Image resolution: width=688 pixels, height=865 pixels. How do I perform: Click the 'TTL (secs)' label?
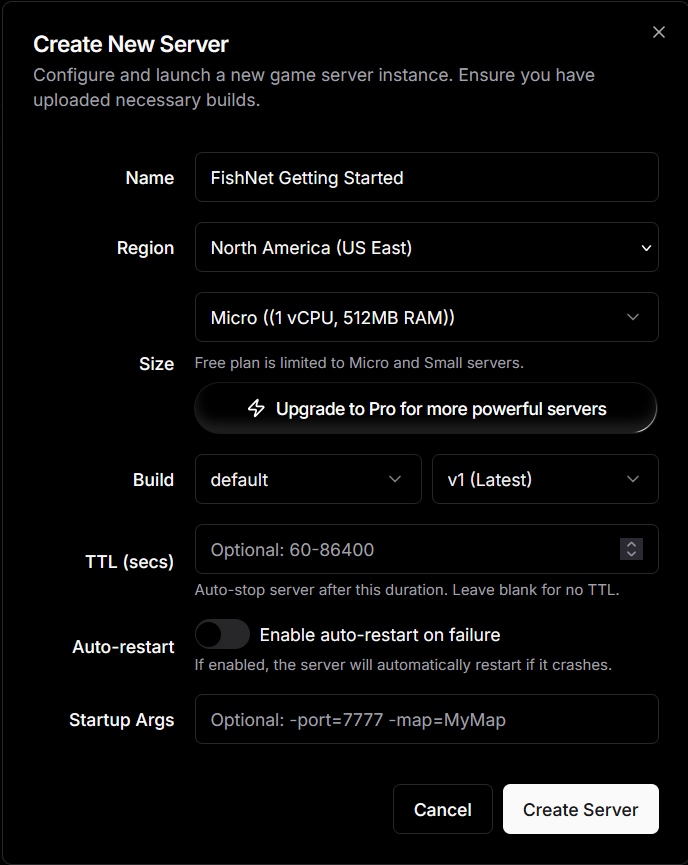pos(130,562)
